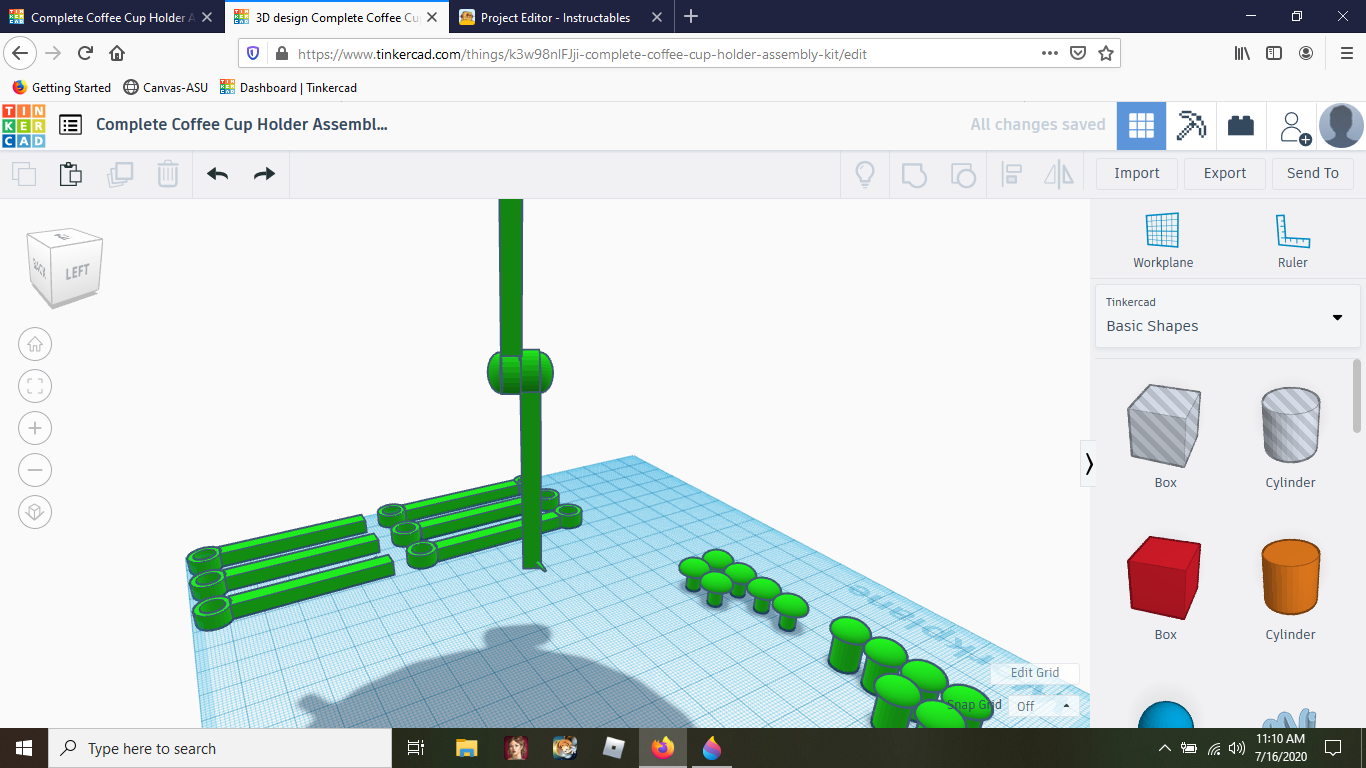
Task: Open File Explorer from taskbar
Action: coord(466,748)
